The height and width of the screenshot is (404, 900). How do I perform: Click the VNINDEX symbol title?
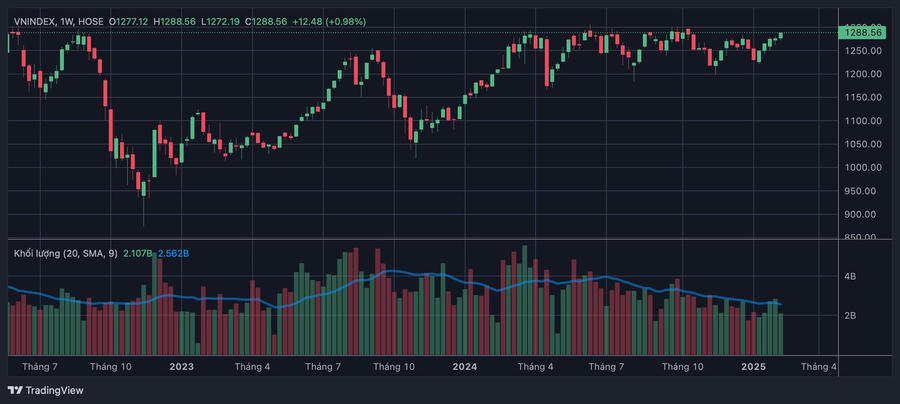pyautogui.click(x=35, y=21)
